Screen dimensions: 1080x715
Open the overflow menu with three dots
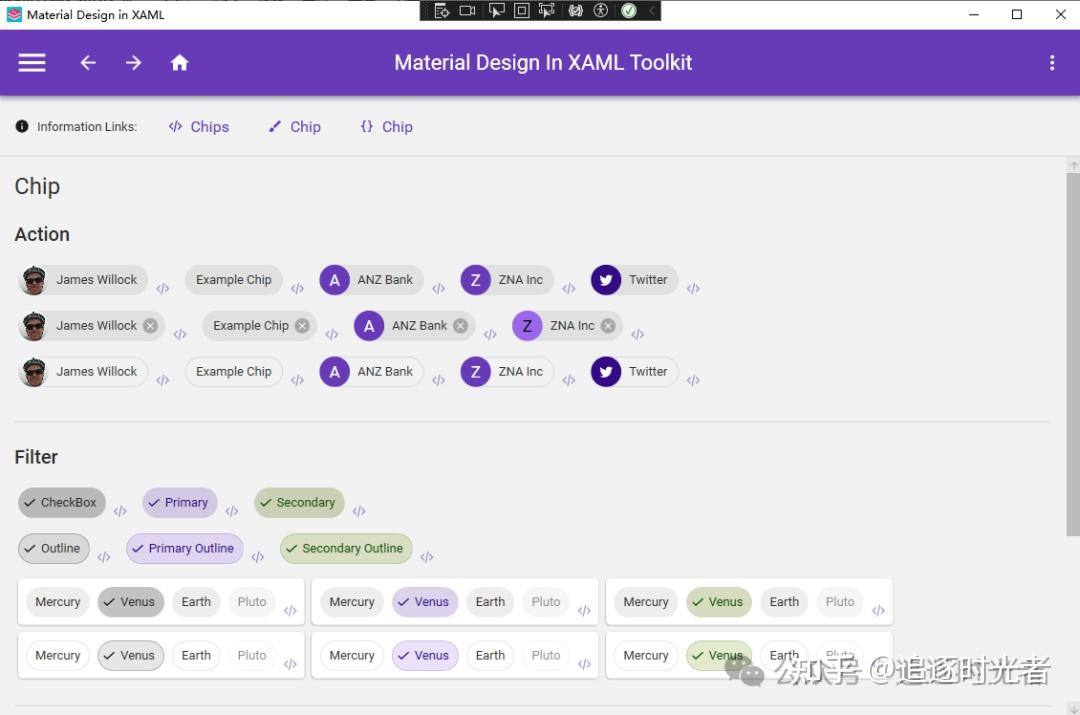pos(1052,62)
